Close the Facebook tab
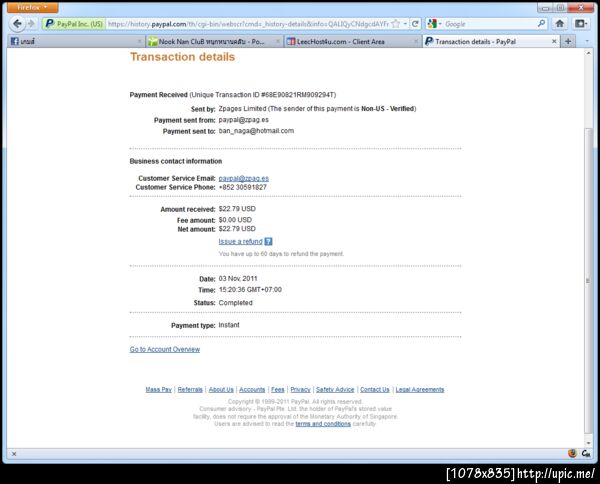Viewport: 600px width, 484px height. point(139,41)
